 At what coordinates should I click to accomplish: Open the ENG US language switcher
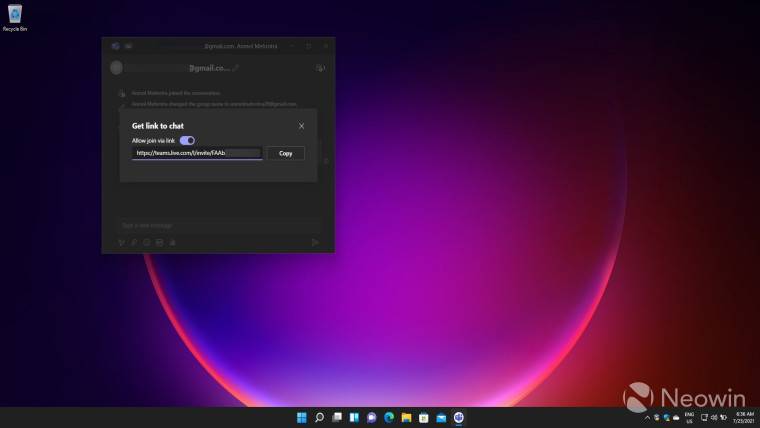[689, 417]
